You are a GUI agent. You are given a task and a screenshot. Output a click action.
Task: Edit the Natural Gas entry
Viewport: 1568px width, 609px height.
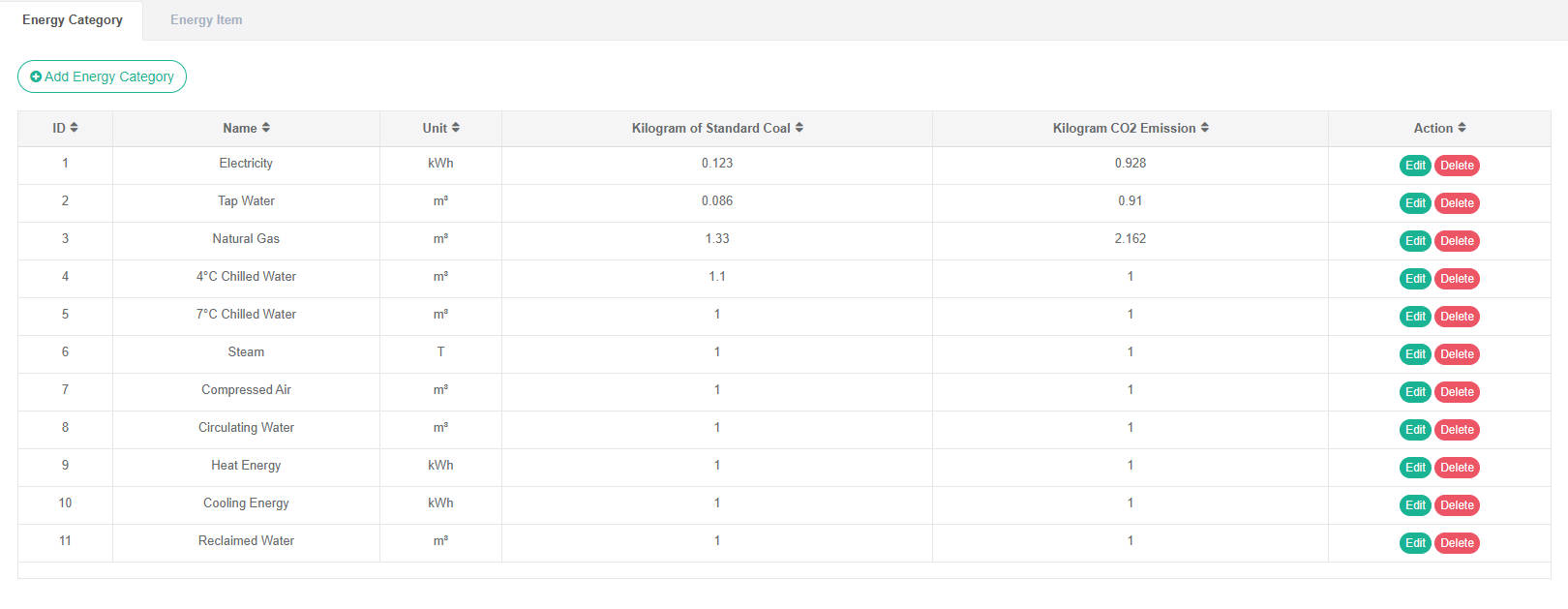pyautogui.click(x=1415, y=241)
